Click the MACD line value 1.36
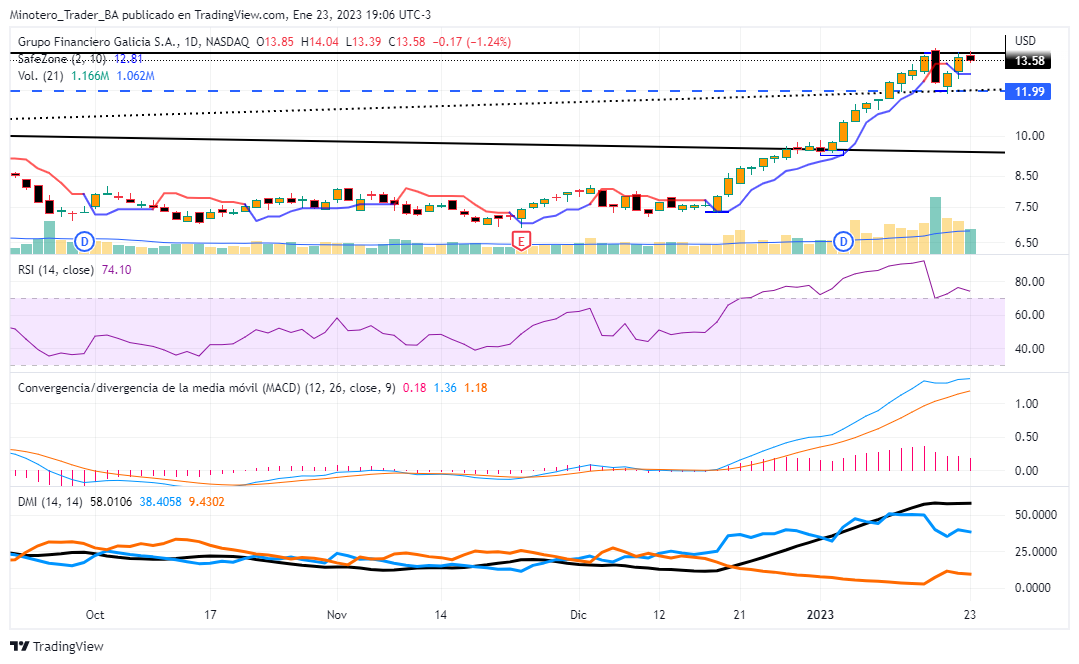The image size is (1079, 664). point(445,387)
